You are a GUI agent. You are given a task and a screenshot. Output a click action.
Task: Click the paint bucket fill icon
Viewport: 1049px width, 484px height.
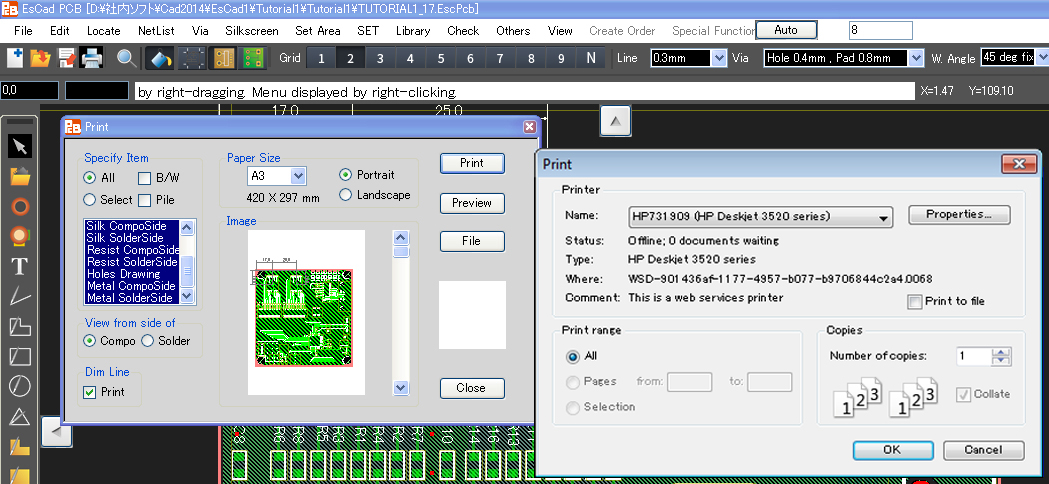tap(161, 58)
